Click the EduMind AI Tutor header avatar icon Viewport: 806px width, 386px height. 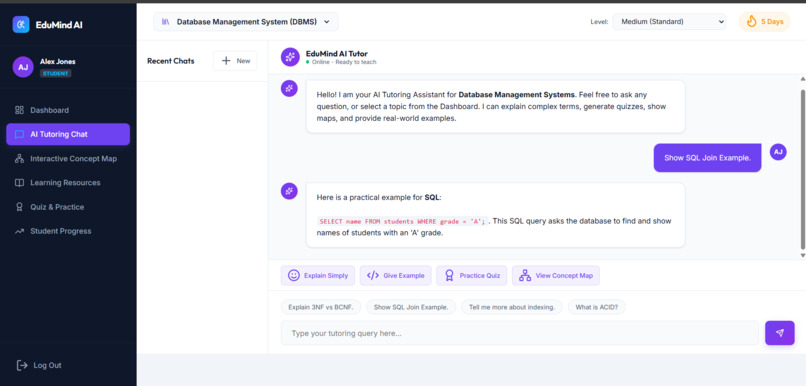290,57
